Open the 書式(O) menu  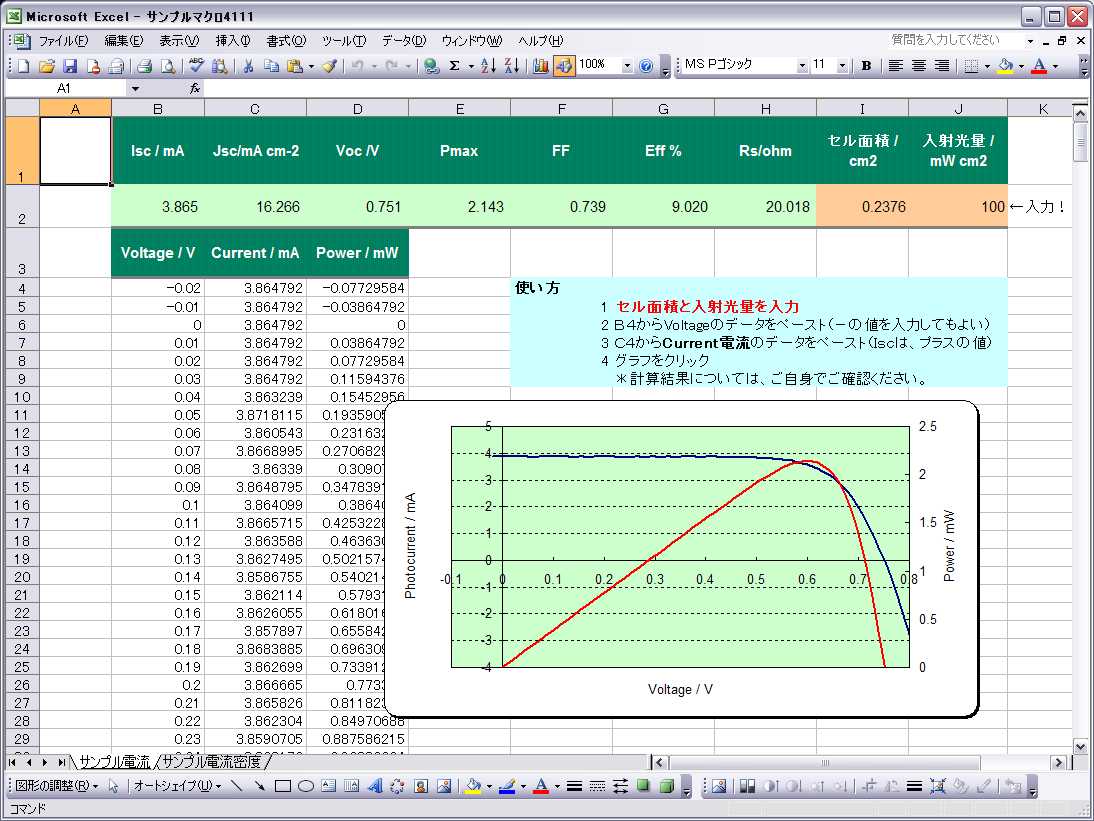coord(286,41)
